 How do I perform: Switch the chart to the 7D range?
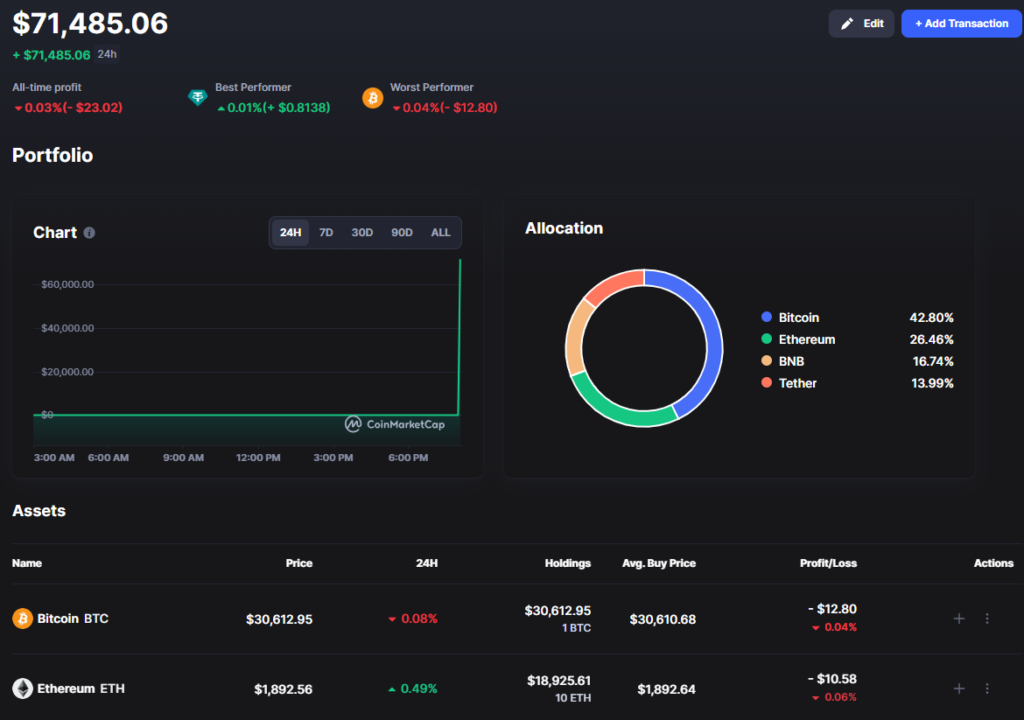(x=326, y=233)
